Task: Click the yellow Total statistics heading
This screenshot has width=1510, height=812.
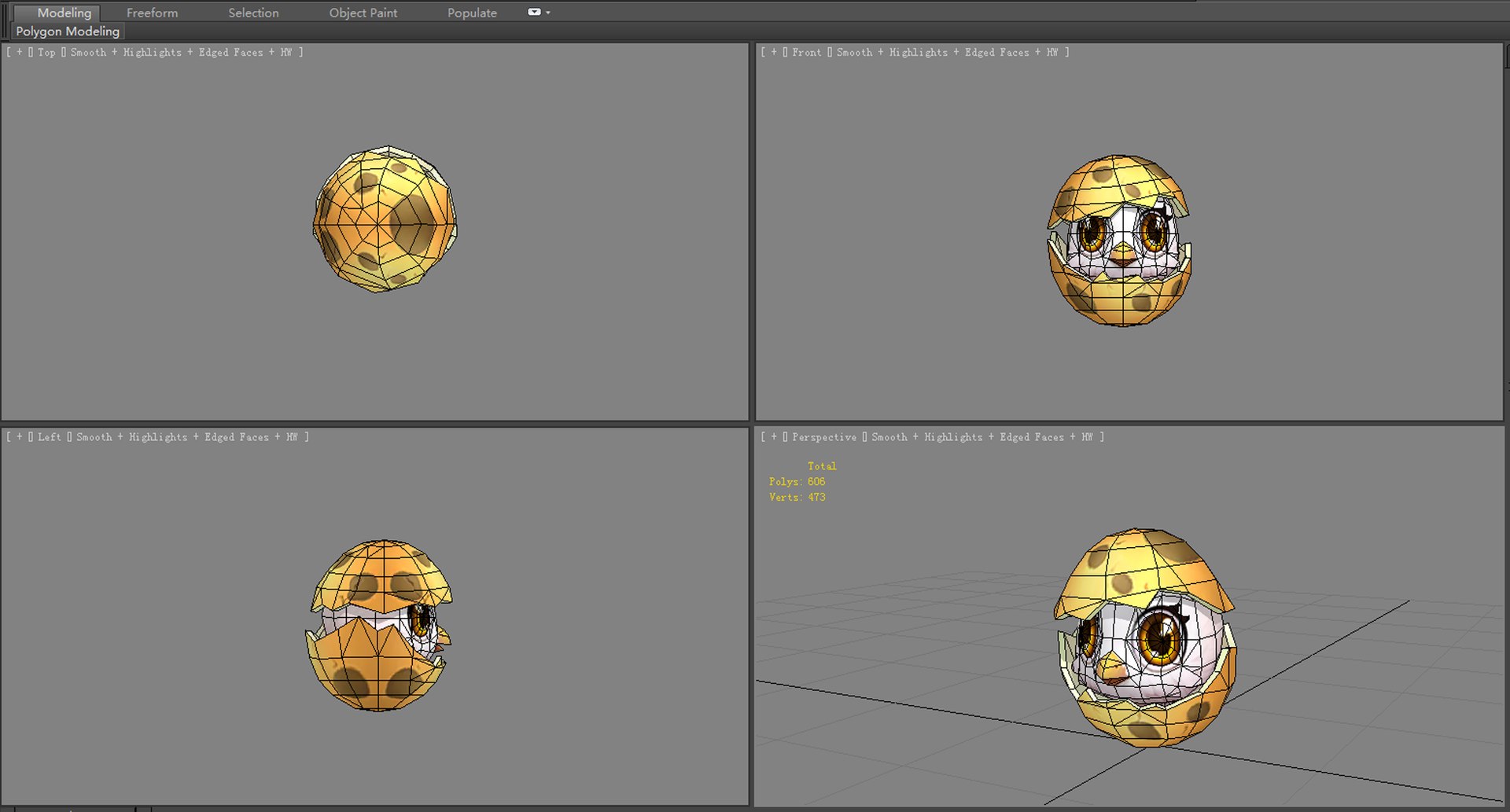Action: click(x=822, y=466)
